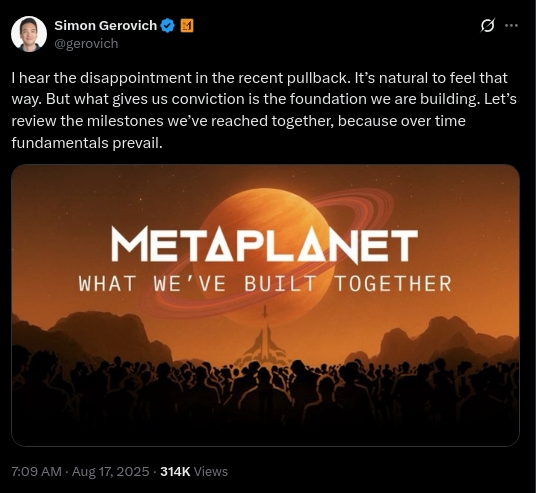Click the METAPLANET title in the image
Image resolution: width=536 pixels, height=493 pixels.
264,245
